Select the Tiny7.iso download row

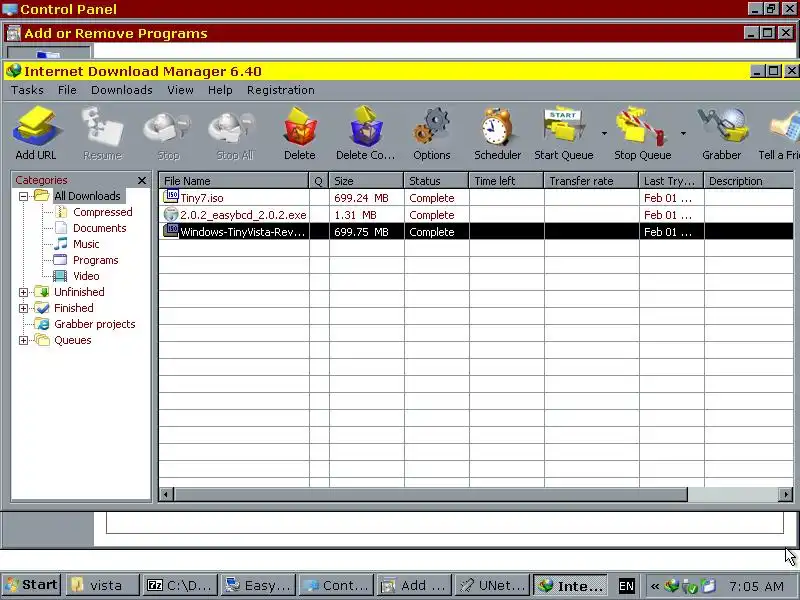(x=476, y=198)
